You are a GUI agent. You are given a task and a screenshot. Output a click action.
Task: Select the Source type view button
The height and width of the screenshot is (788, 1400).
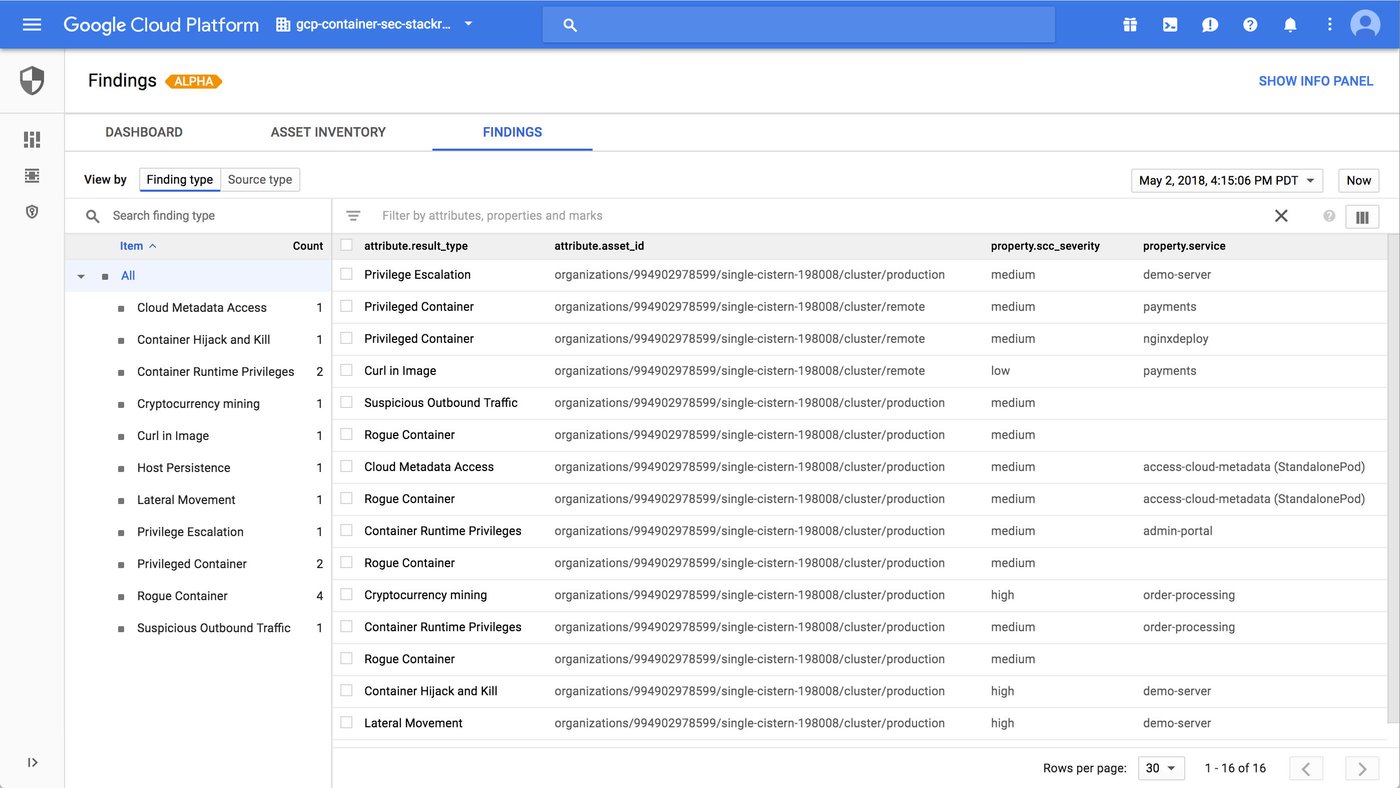260,180
